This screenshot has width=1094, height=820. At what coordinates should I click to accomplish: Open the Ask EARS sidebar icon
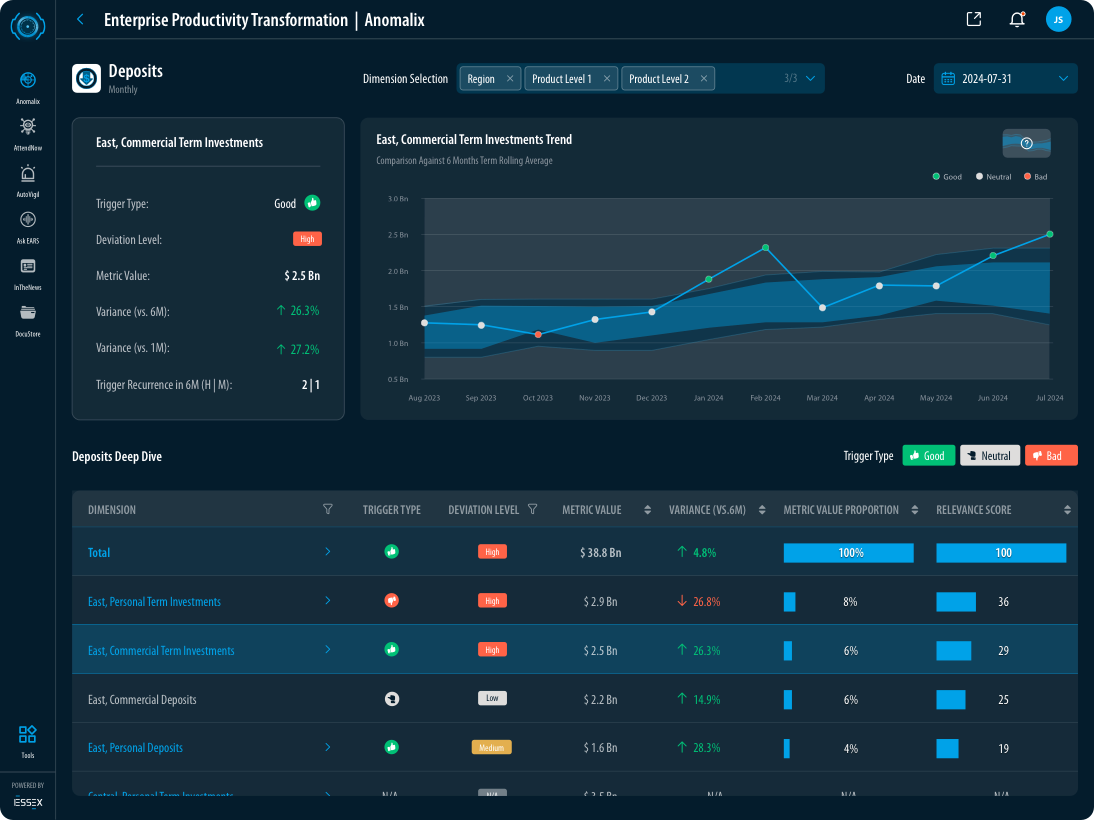point(28,221)
